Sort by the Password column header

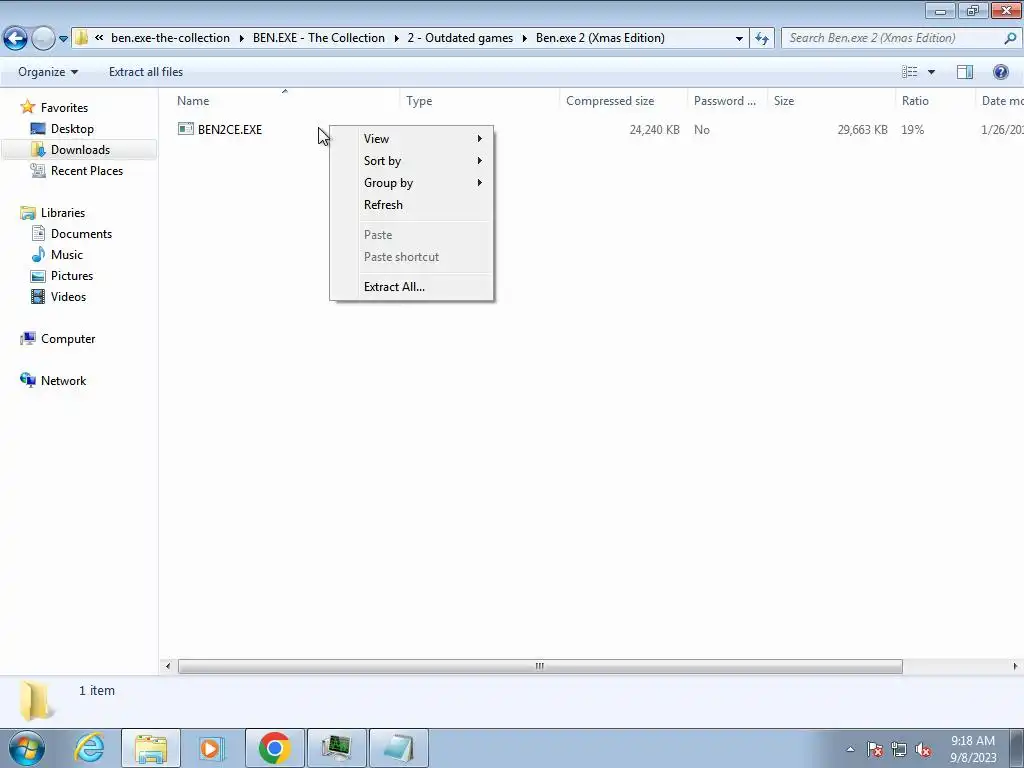(x=724, y=101)
